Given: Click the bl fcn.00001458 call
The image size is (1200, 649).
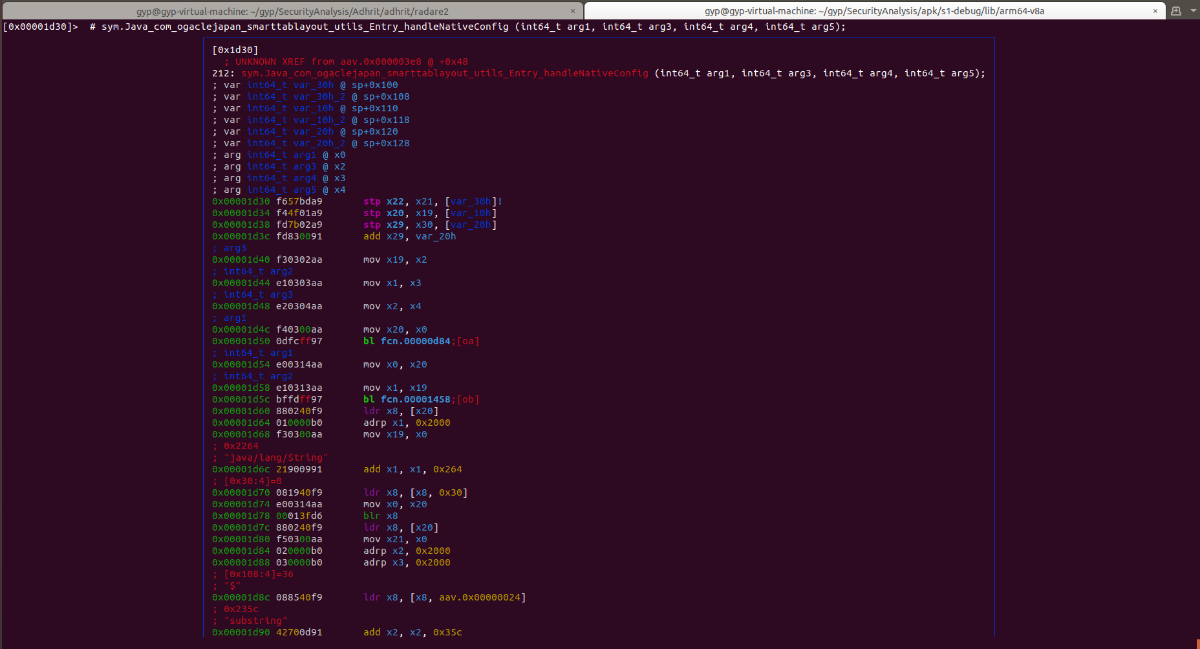Looking at the screenshot, I should (421, 399).
